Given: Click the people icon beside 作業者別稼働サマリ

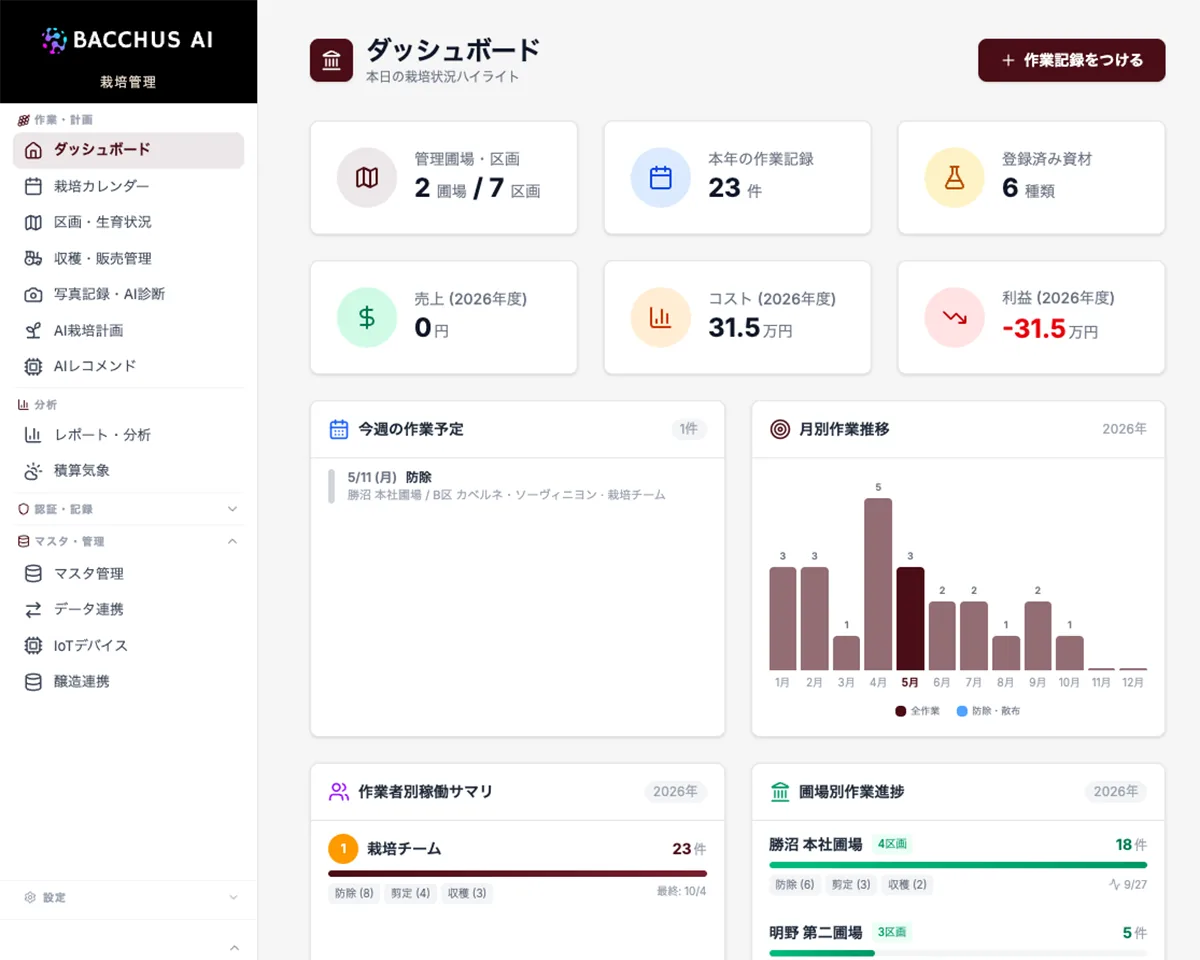Looking at the screenshot, I should 339,792.
